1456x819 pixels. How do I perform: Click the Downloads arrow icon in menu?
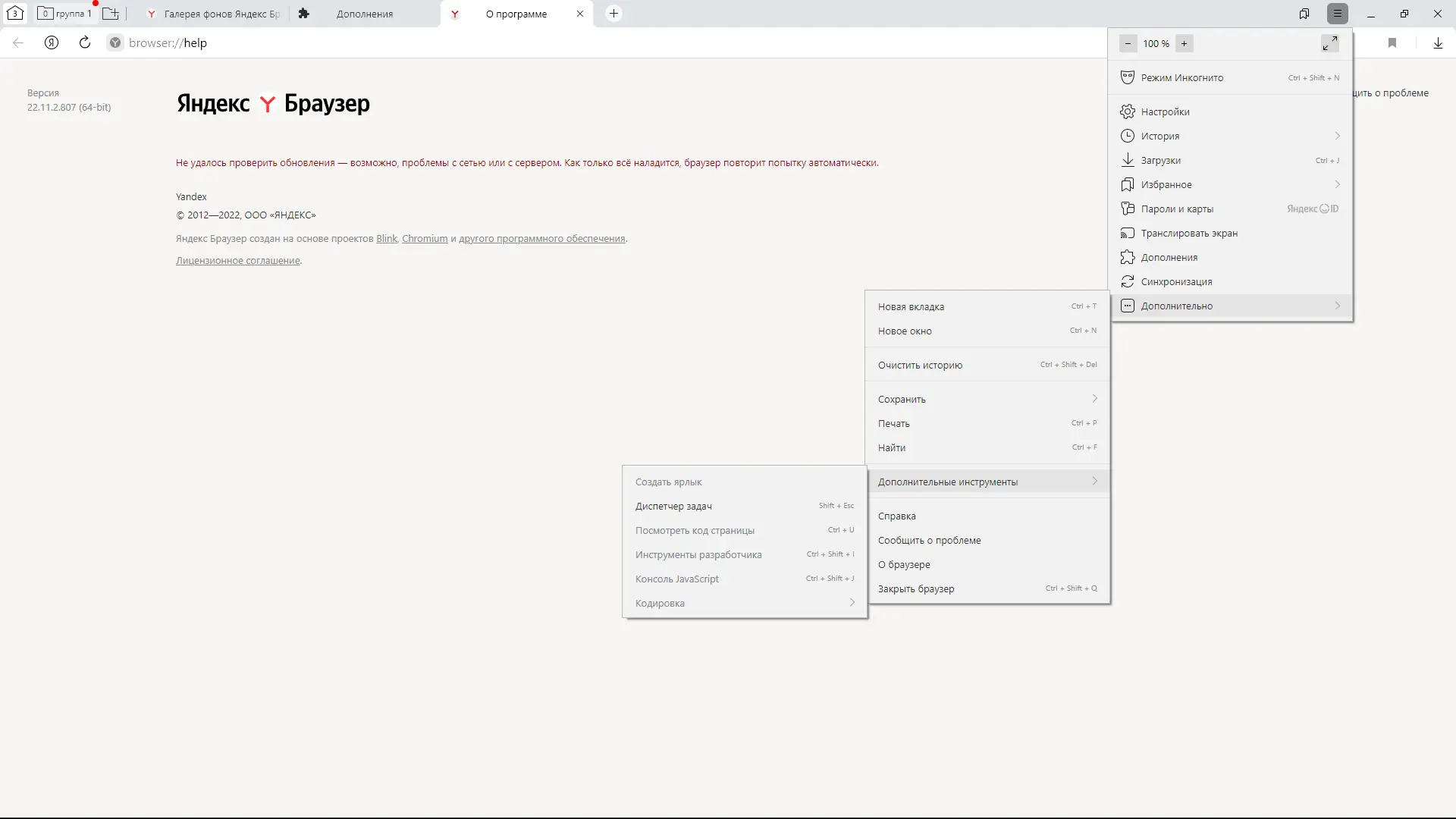pos(1128,160)
